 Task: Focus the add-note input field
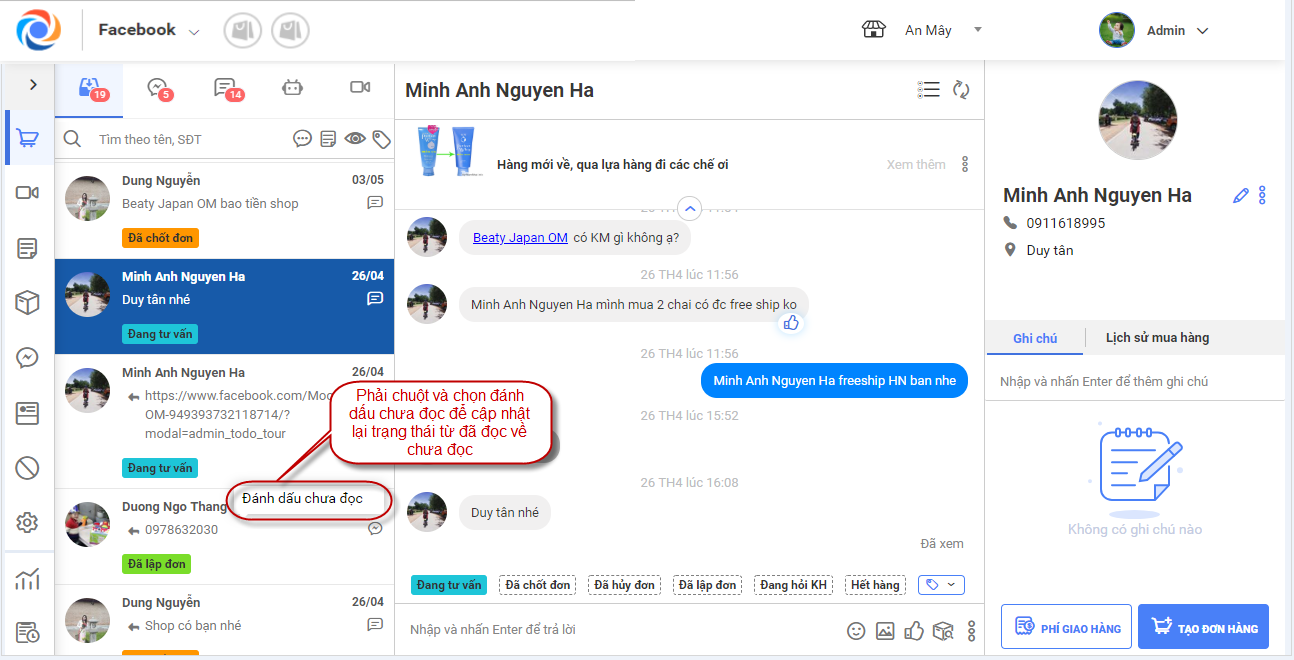[1134, 382]
